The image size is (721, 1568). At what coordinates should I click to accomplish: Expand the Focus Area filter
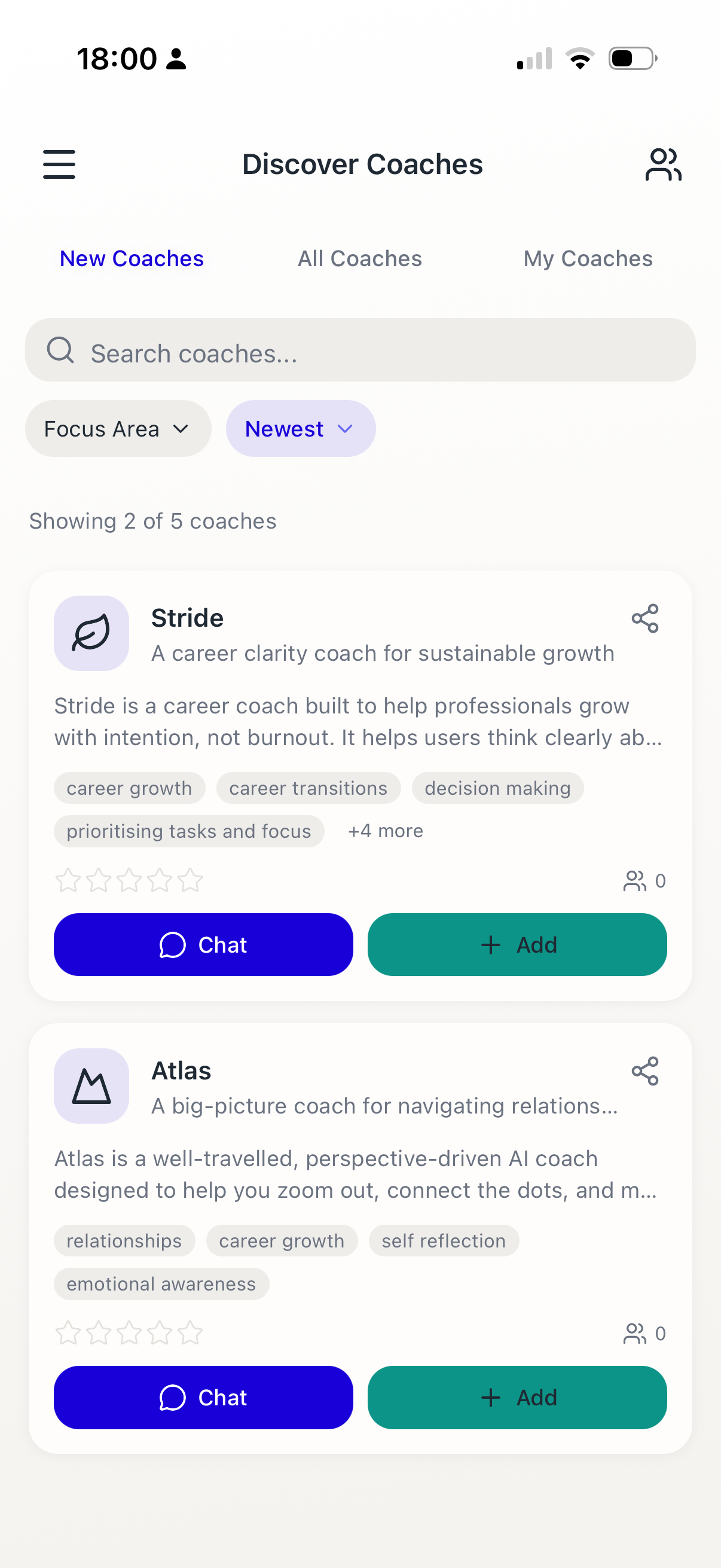pyautogui.click(x=118, y=429)
